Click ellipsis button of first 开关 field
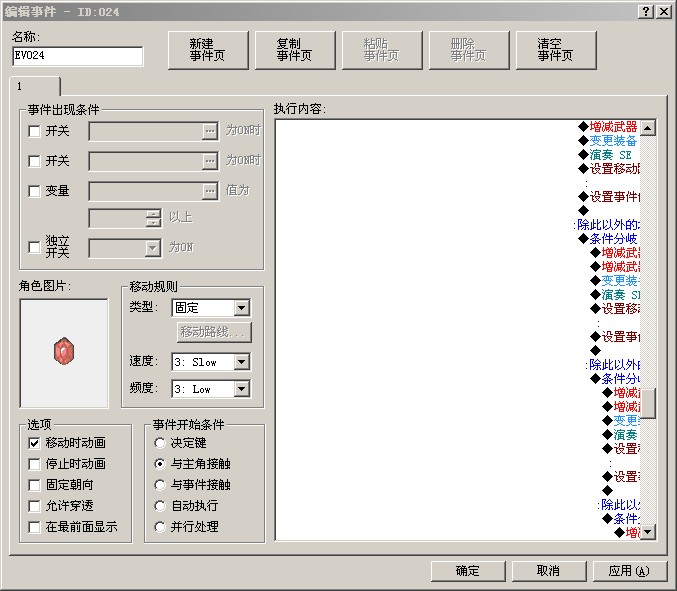 point(210,131)
